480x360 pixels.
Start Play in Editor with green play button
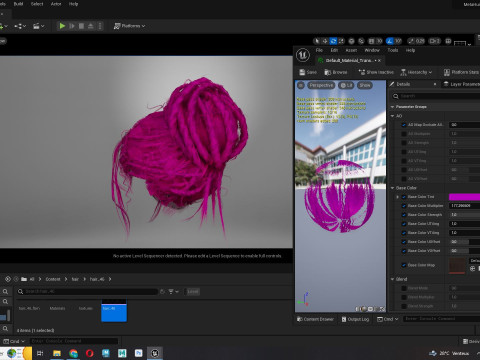tap(62, 26)
